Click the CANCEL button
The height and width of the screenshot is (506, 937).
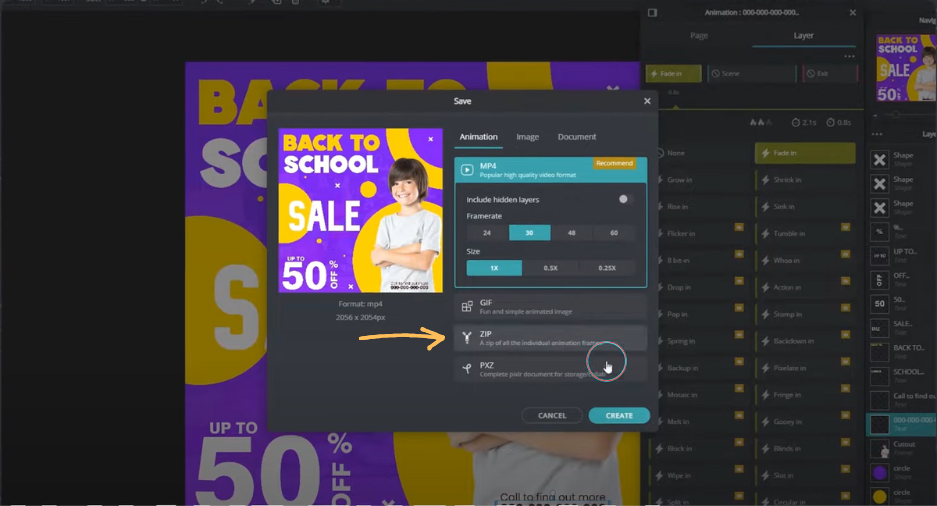[552, 415]
